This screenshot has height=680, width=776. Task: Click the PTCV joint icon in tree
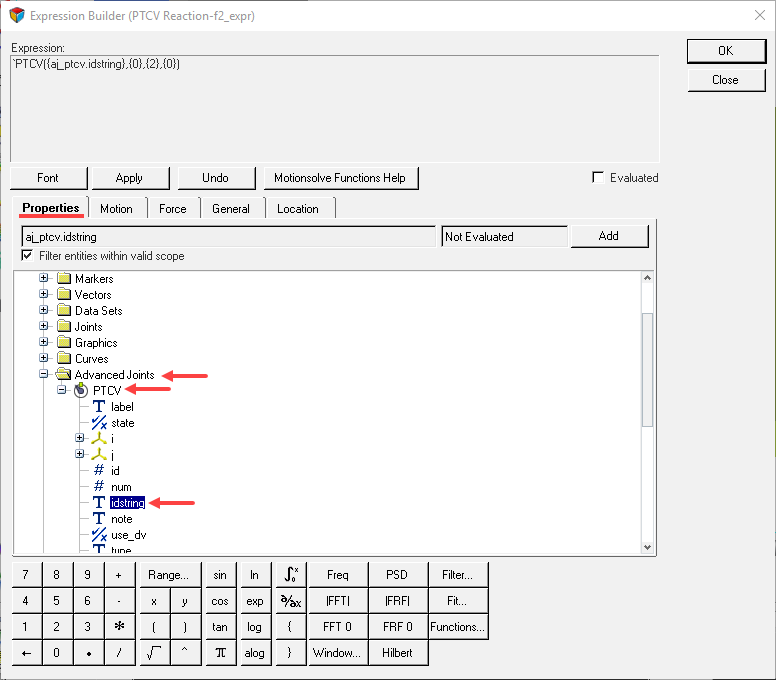point(81,391)
